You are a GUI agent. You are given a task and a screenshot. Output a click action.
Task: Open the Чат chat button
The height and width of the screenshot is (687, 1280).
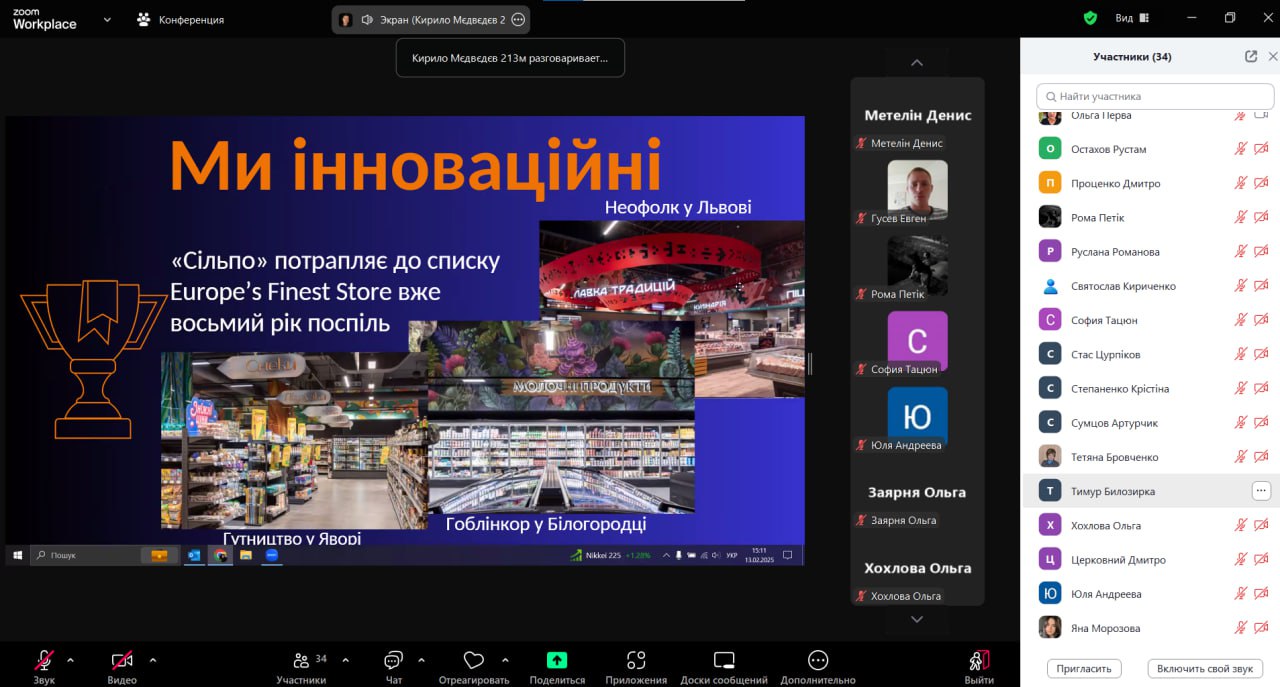[x=394, y=667]
